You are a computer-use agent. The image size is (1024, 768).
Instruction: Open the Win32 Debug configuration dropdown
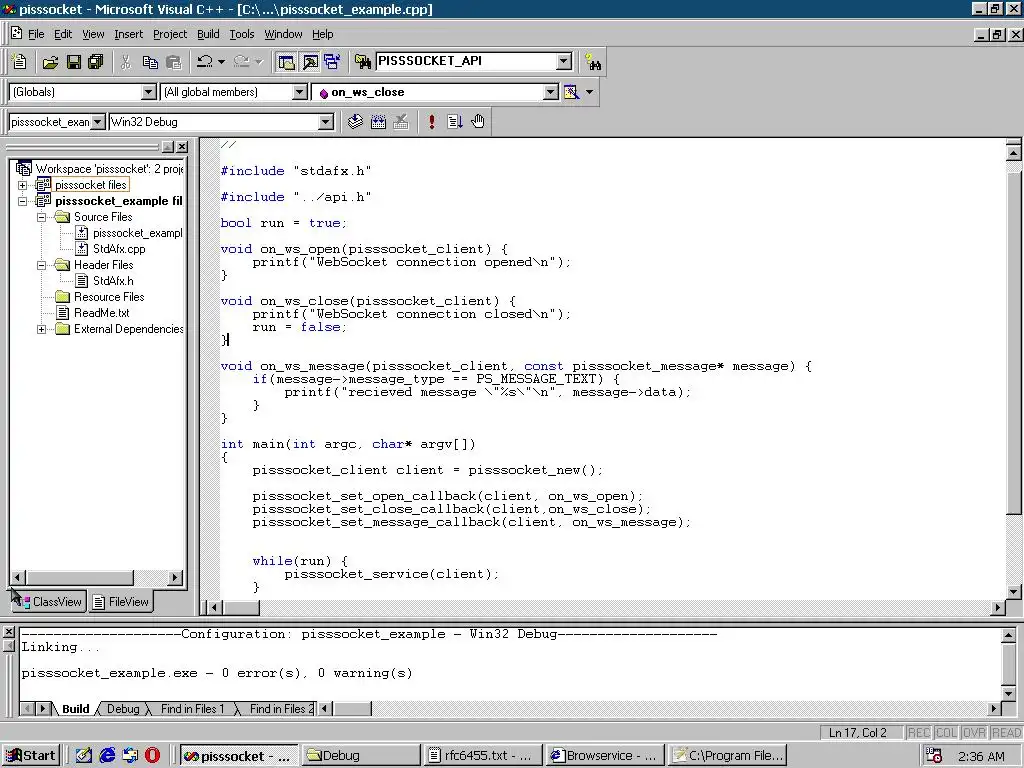(326, 122)
